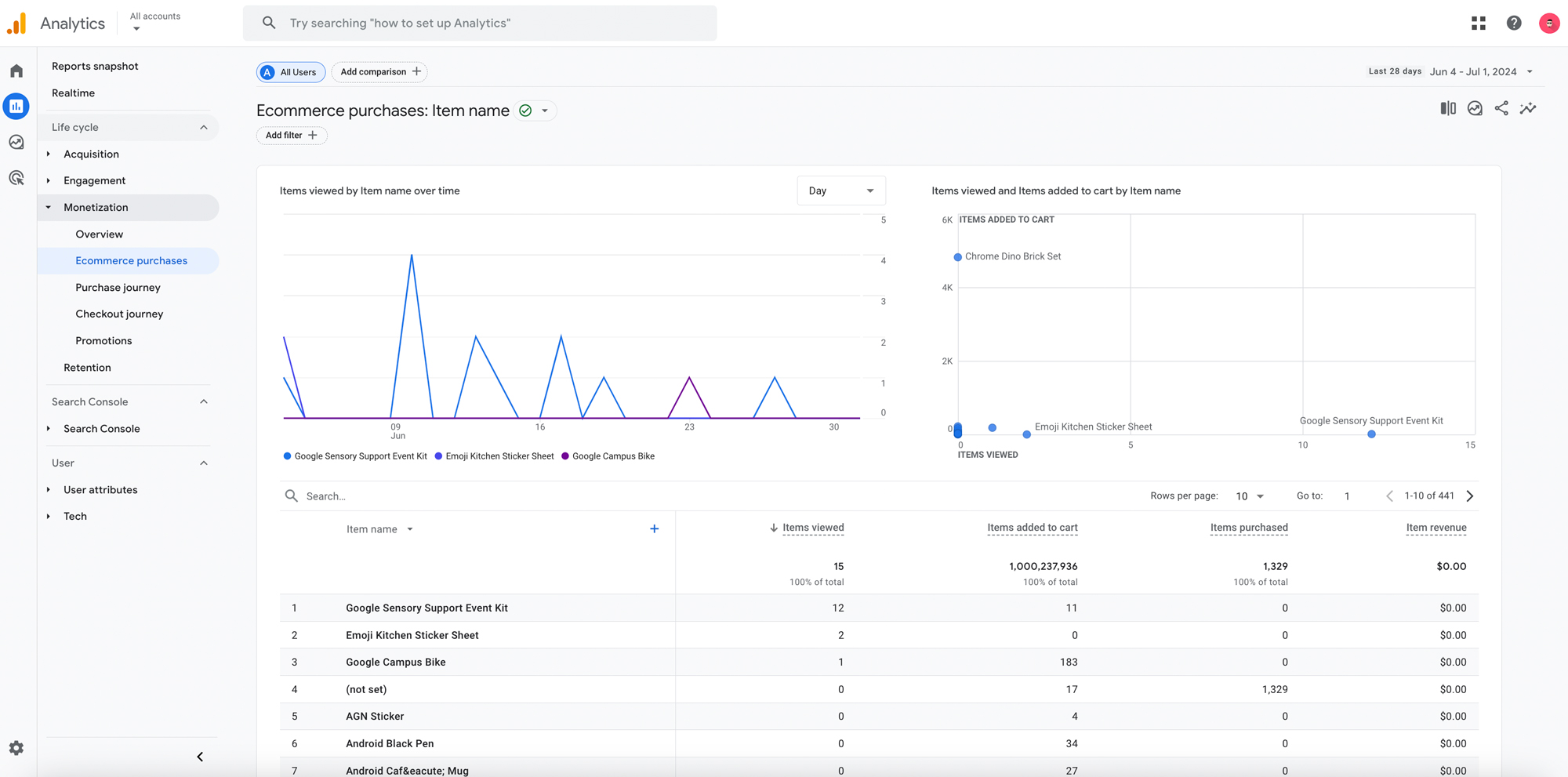Expand Tech in sidebar
This screenshot has height=777, width=1568.
coord(49,516)
